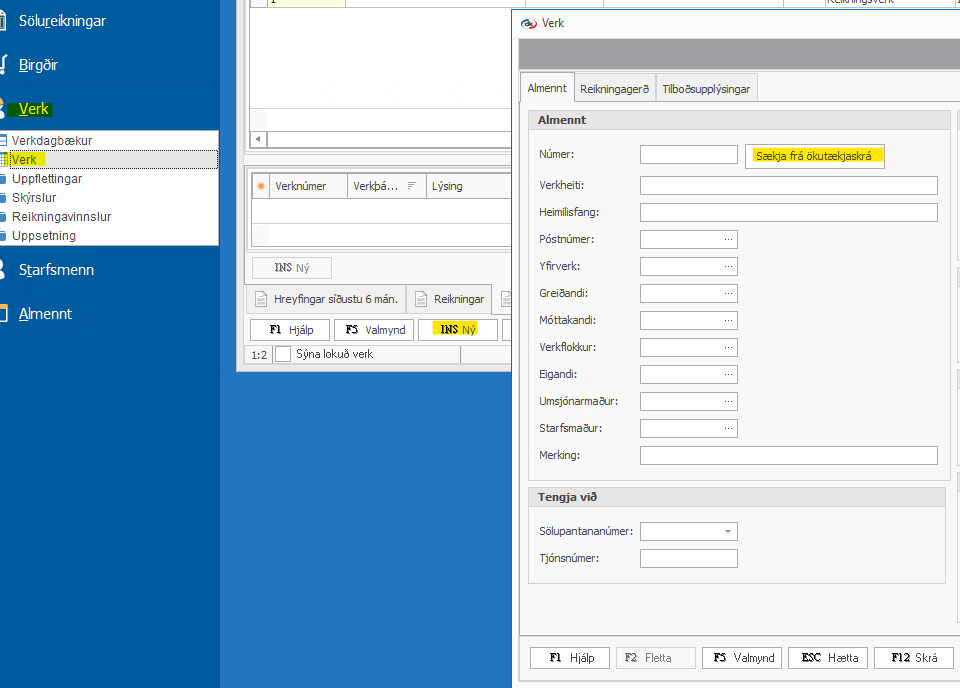
Task: Select Verkdagbækur in the Verk submenu
Action: point(52,141)
